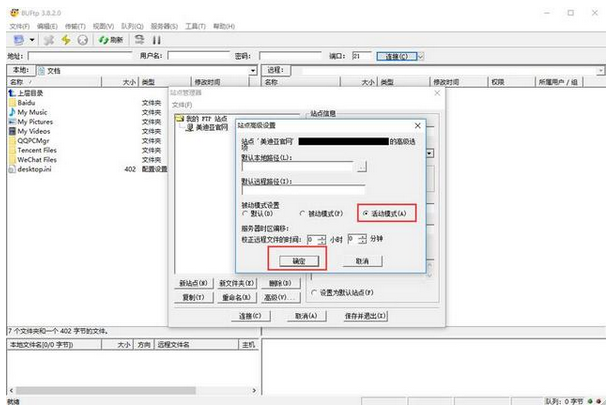Click the 用户名 username input field

tap(198, 56)
